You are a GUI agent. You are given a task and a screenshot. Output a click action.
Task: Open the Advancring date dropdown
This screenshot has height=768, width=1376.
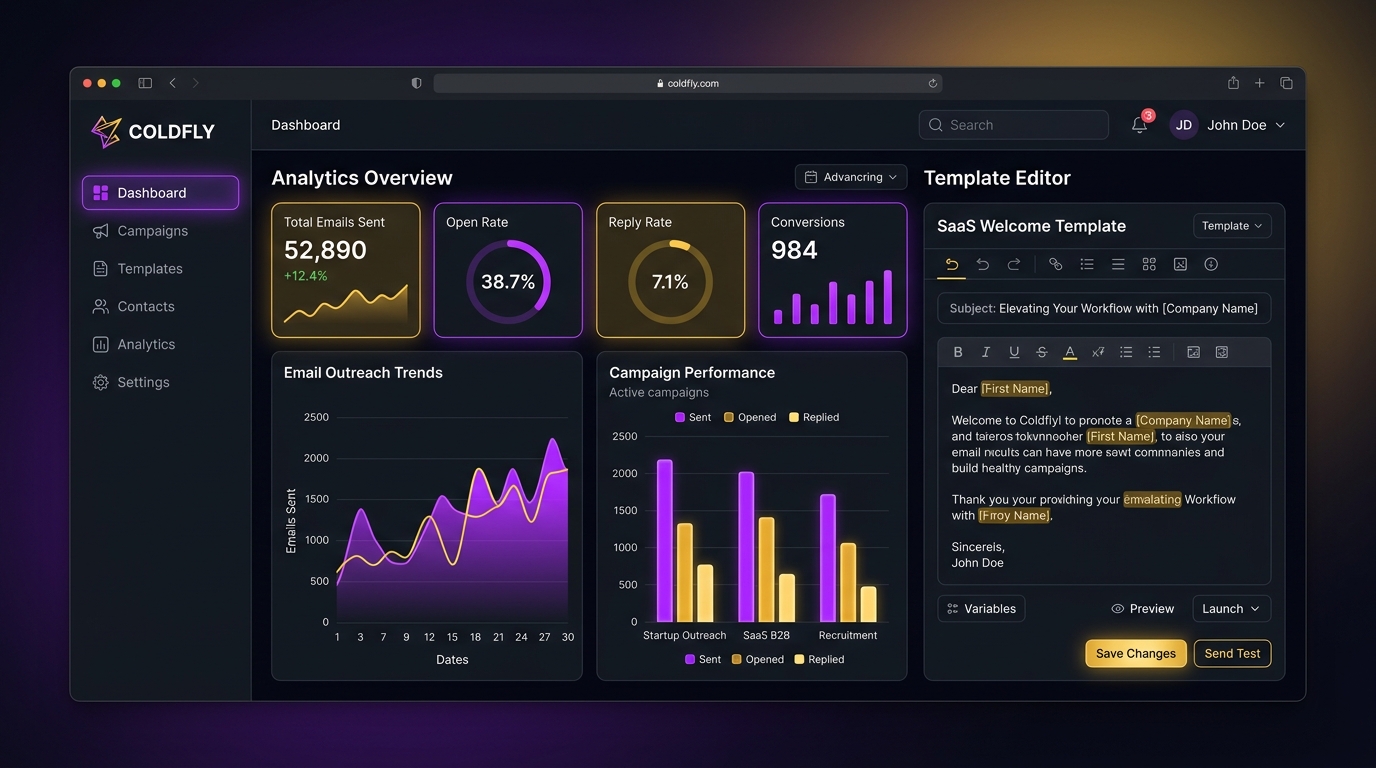point(851,177)
